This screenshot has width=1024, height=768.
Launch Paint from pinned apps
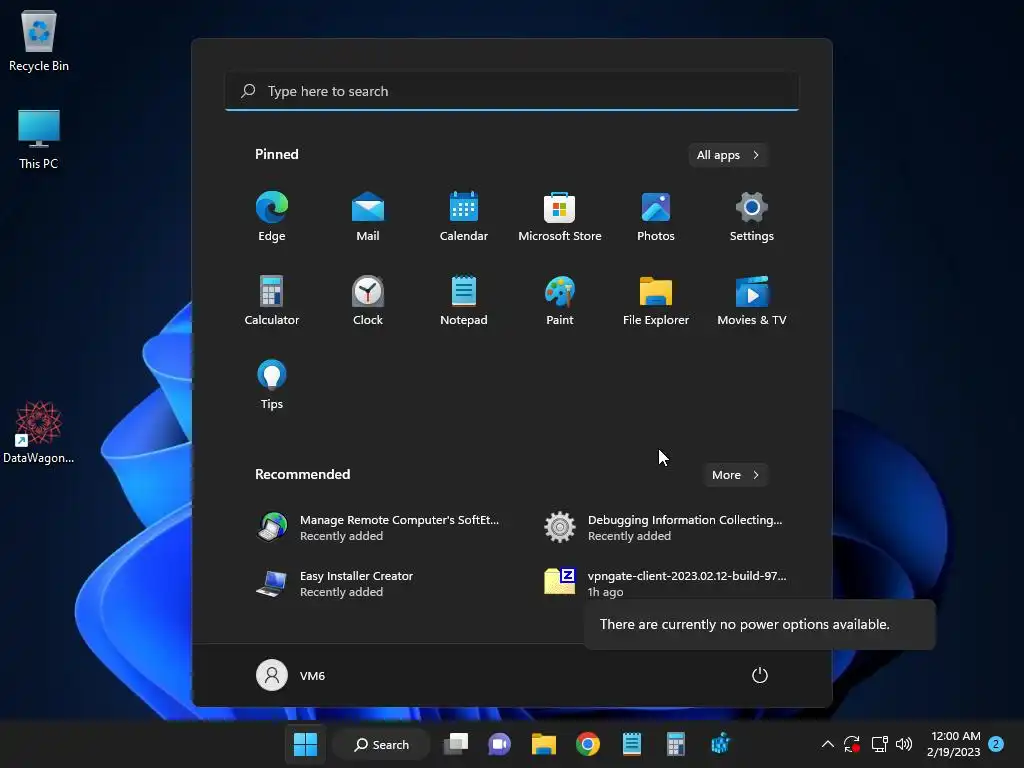pyautogui.click(x=560, y=300)
